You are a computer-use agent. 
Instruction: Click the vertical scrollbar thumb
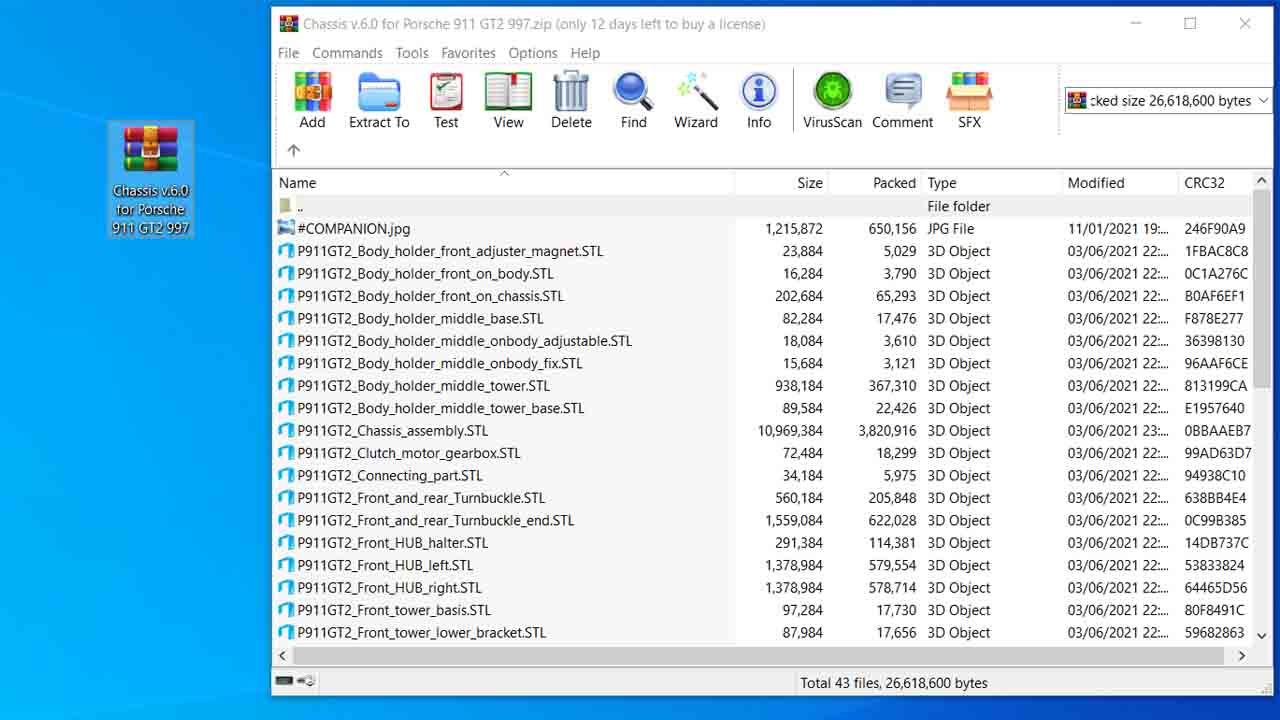pos(1262,289)
